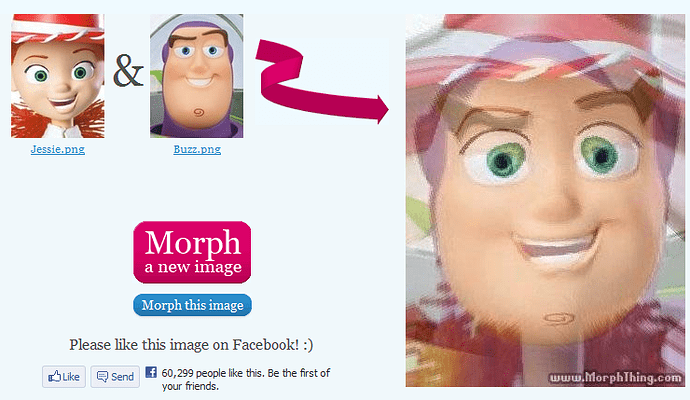Click the small Facebook logo icon
Image resolution: width=690 pixels, height=400 pixels.
151,372
